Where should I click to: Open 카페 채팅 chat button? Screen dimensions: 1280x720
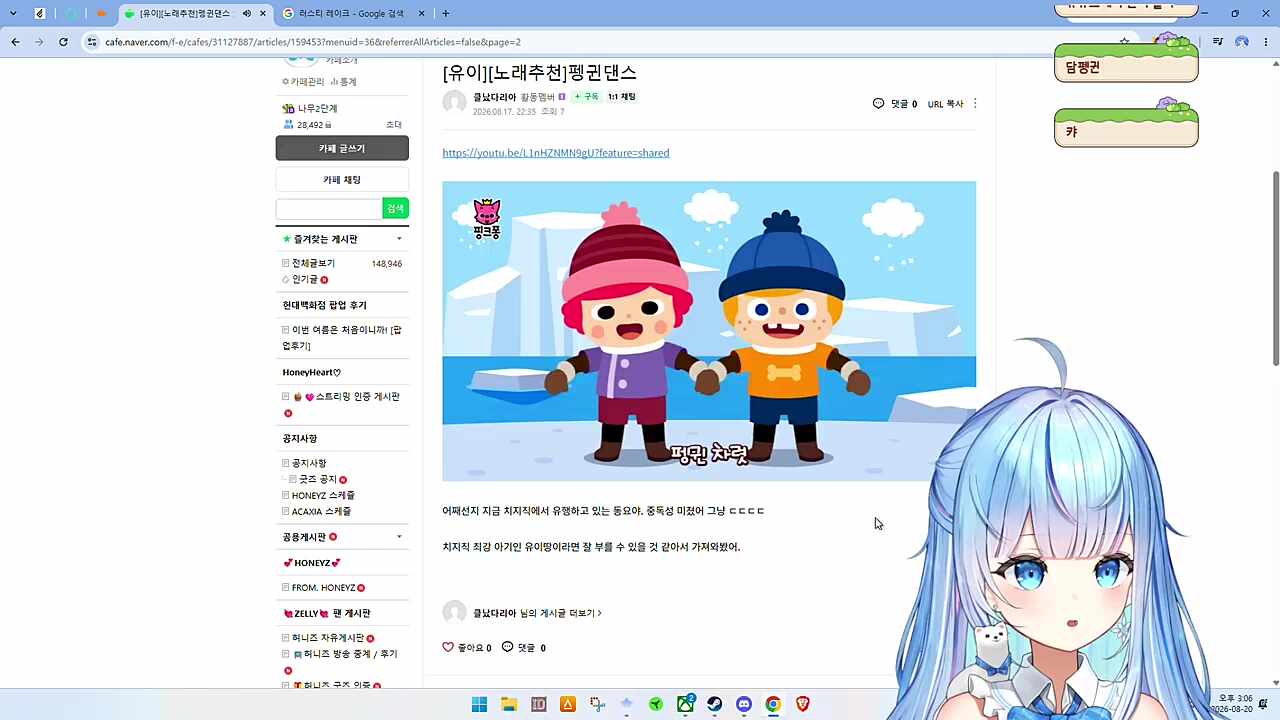click(342, 180)
